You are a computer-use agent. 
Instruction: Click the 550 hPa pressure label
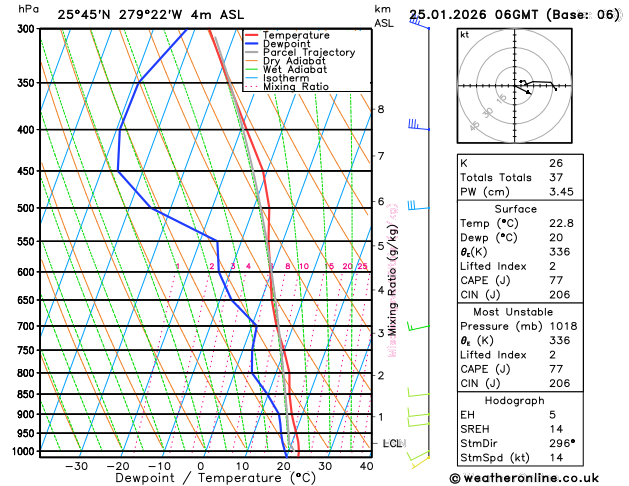28,241
